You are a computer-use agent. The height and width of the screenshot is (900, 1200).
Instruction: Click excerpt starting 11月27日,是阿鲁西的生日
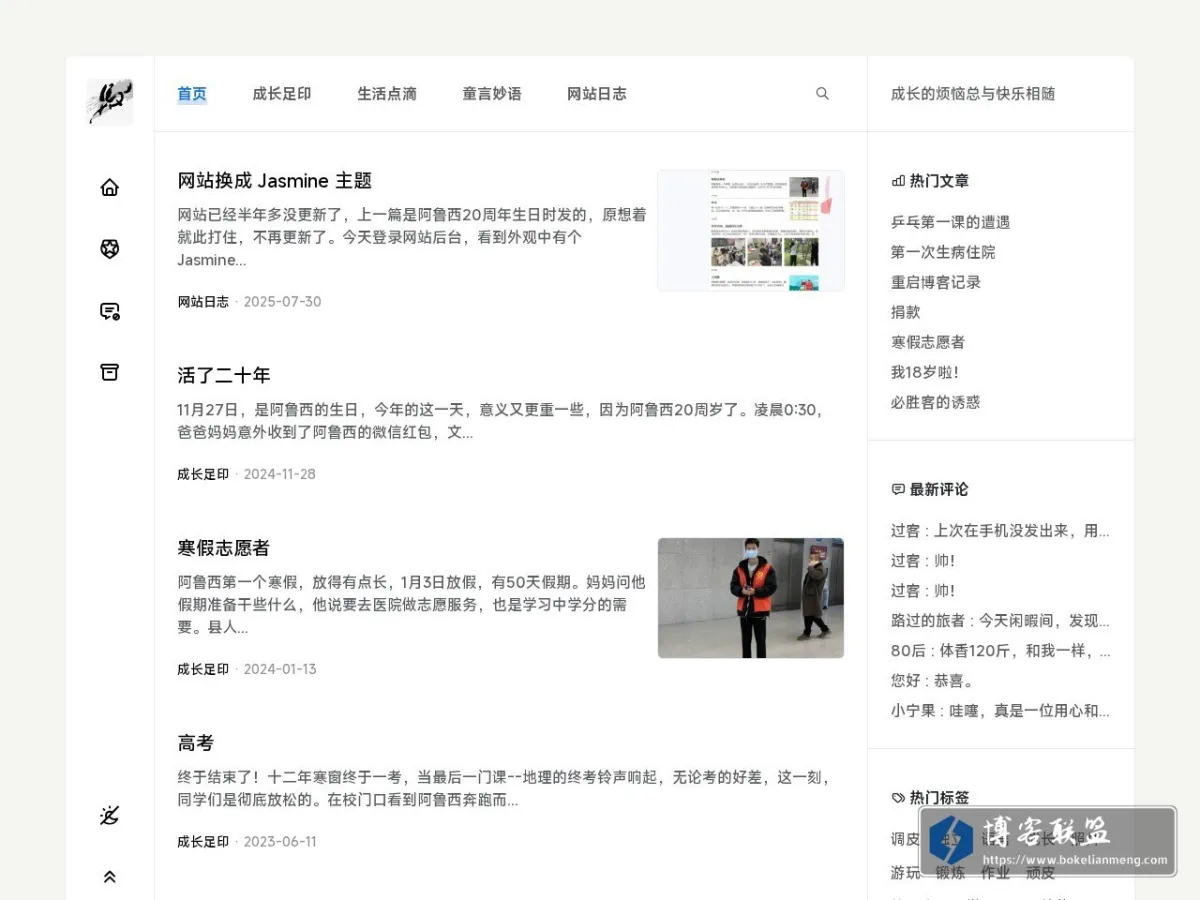(504, 421)
